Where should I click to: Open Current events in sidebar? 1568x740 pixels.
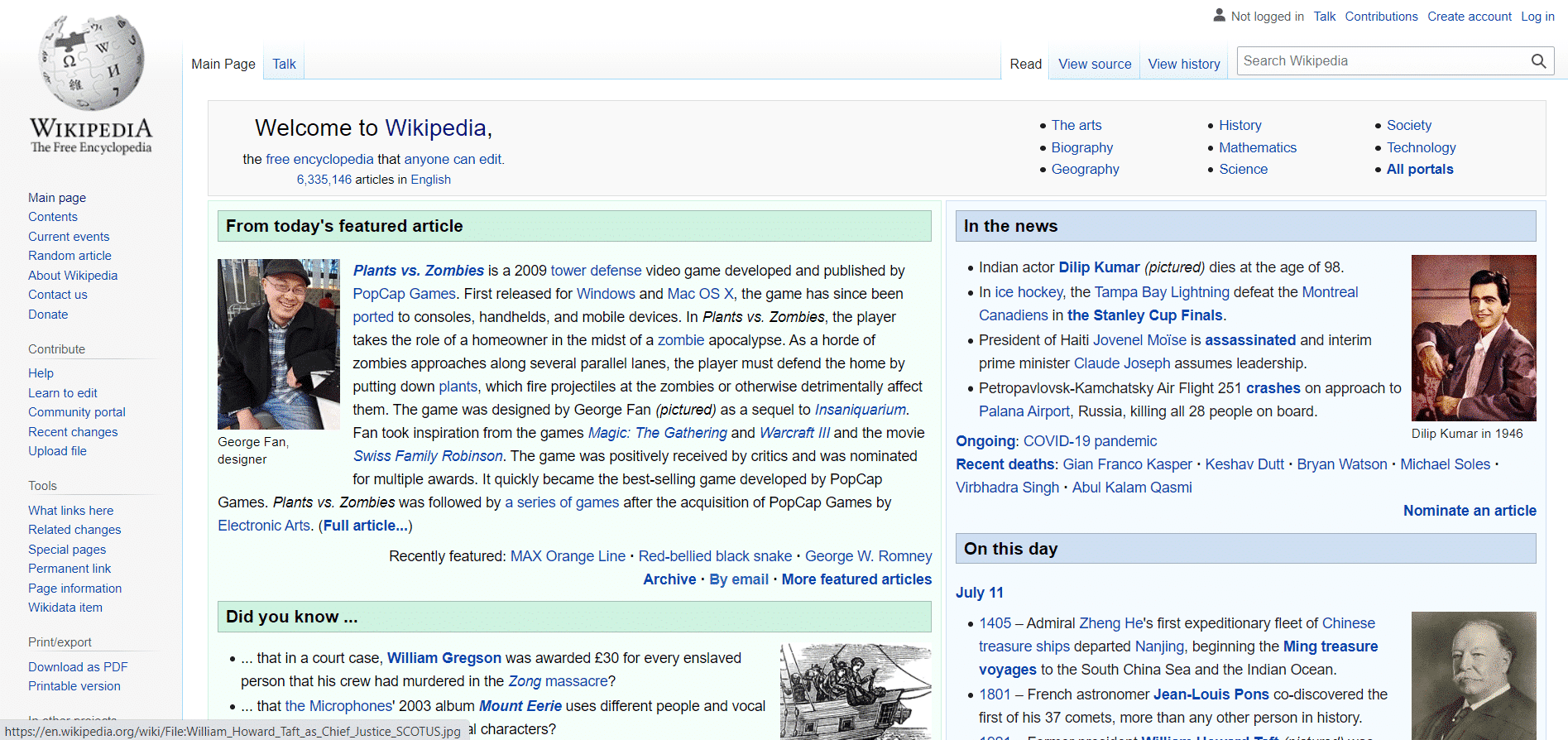tap(69, 237)
